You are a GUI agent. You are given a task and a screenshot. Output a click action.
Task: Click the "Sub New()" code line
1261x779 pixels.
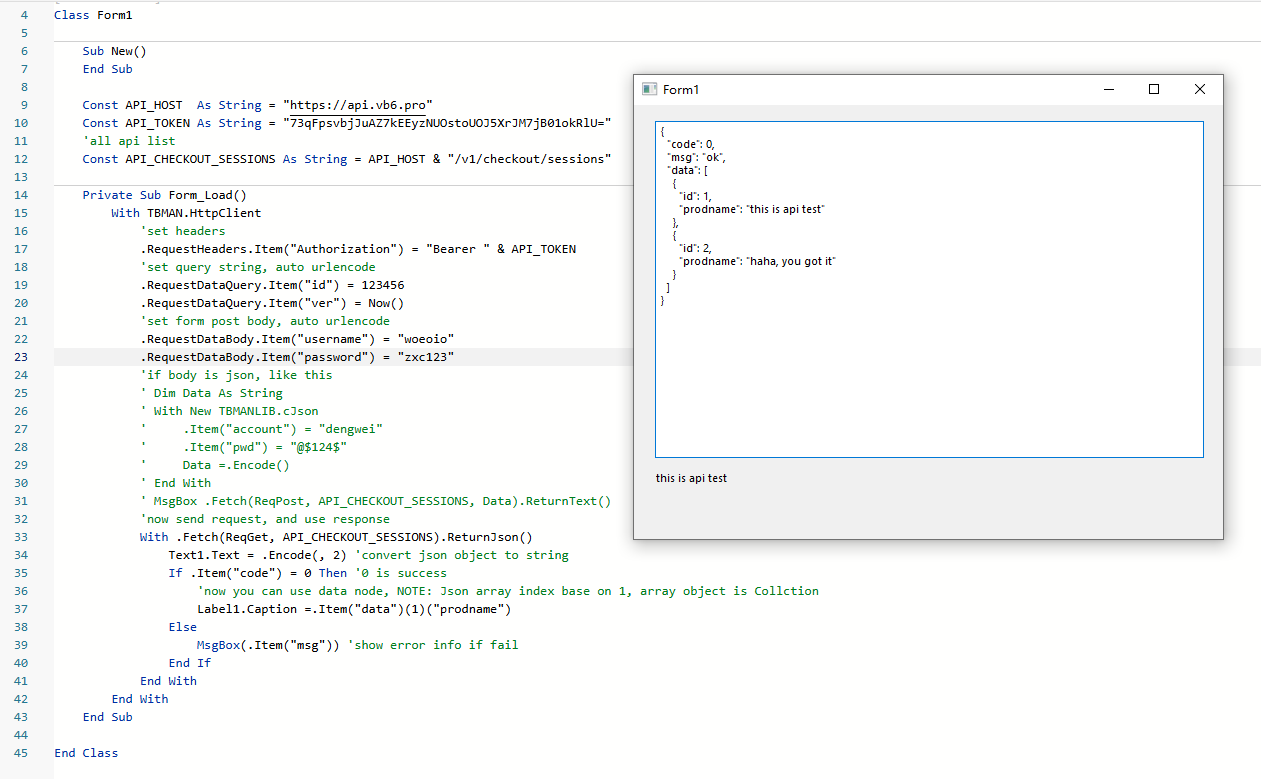click(115, 51)
